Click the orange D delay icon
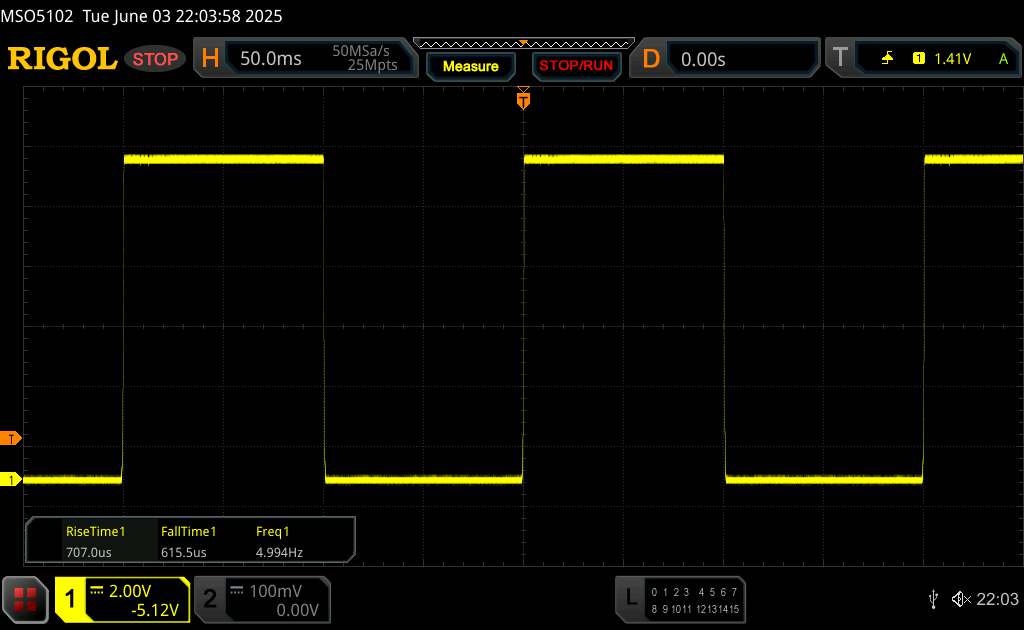Image resolution: width=1024 pixels, height=630 pixels. coord(650,59)
